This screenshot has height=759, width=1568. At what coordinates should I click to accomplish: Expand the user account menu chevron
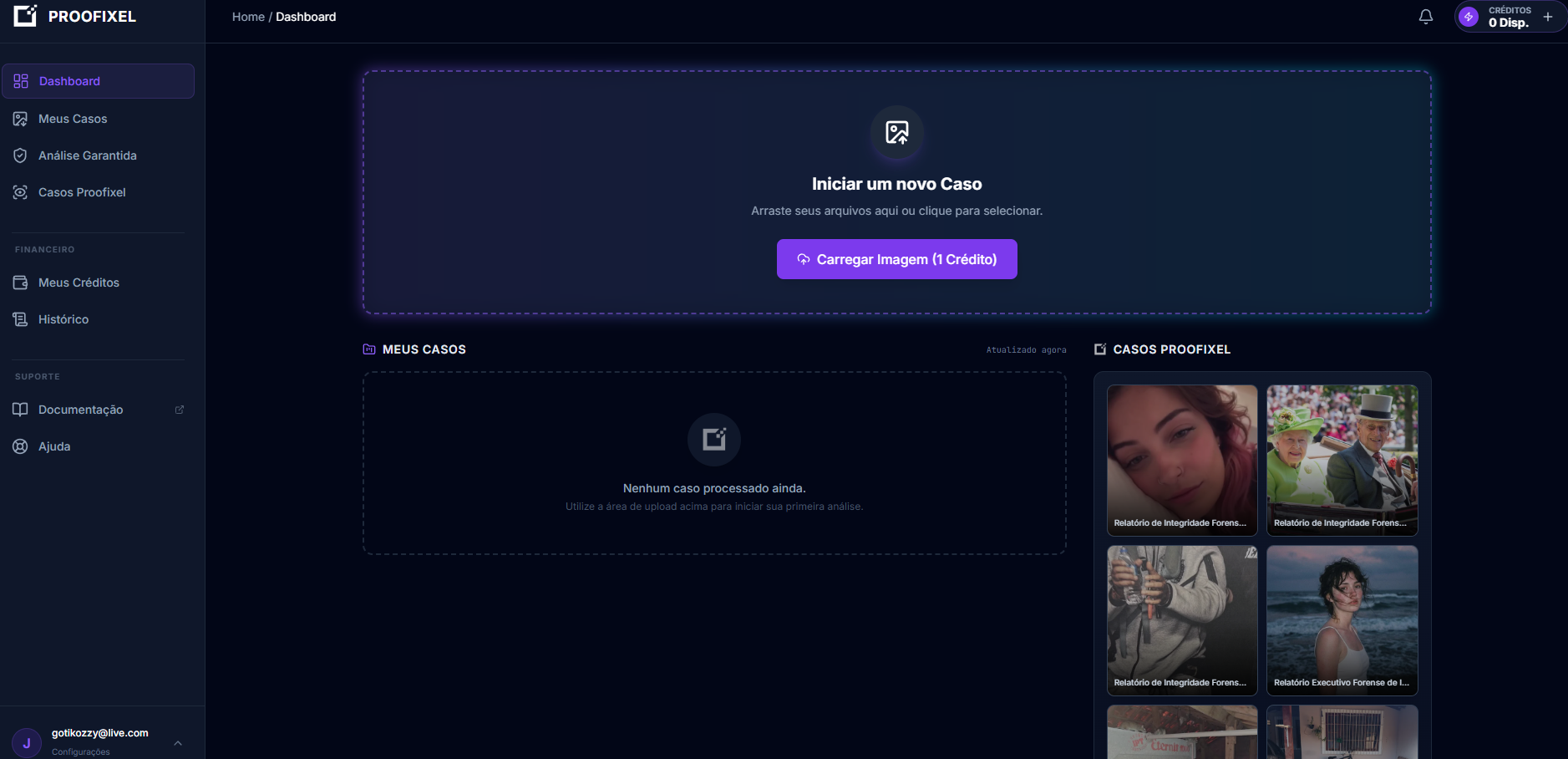tap(178, 742)
